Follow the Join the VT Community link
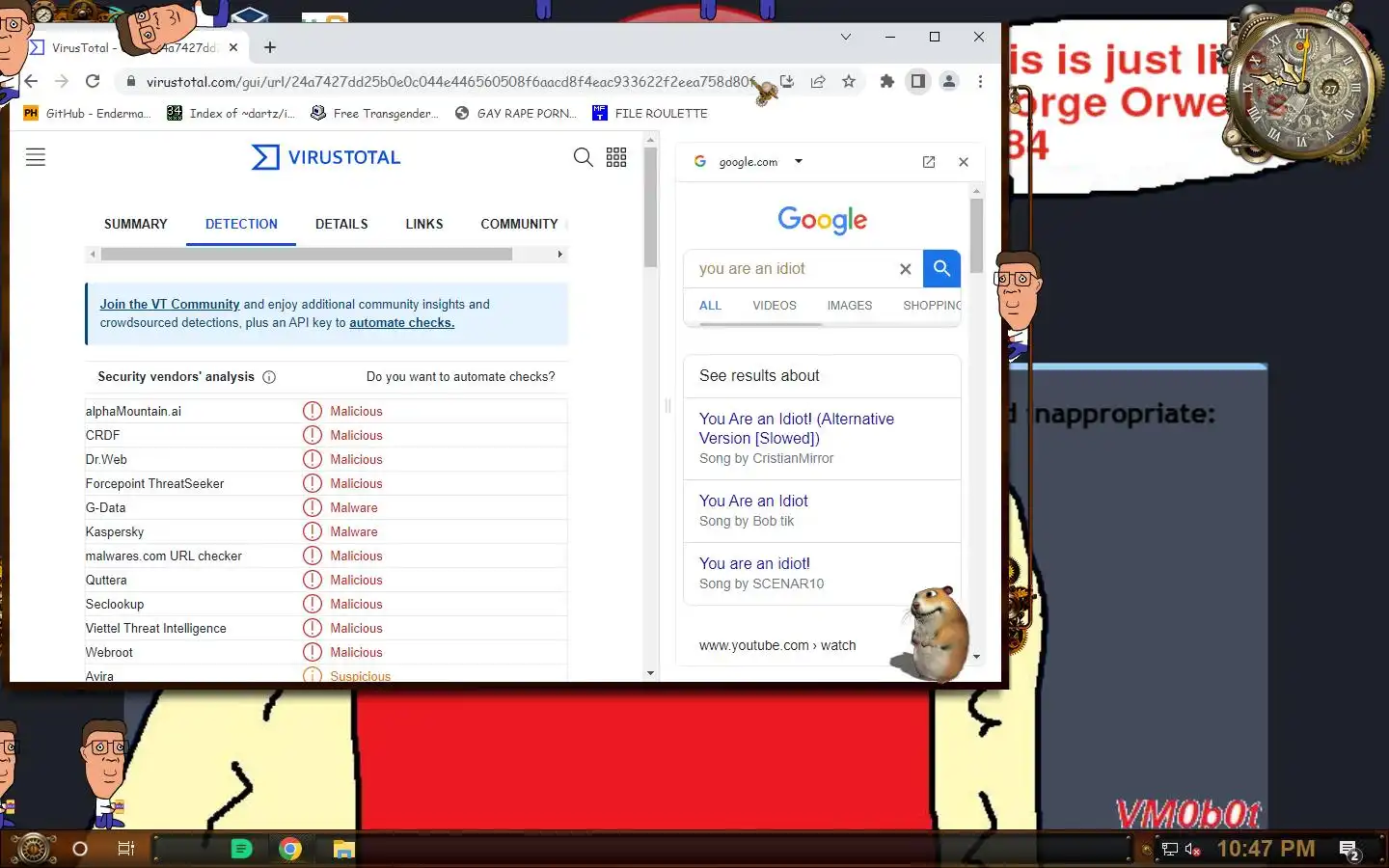This screenshot has width=1389, height=868. pyautogui.click(x=170, y=304)
